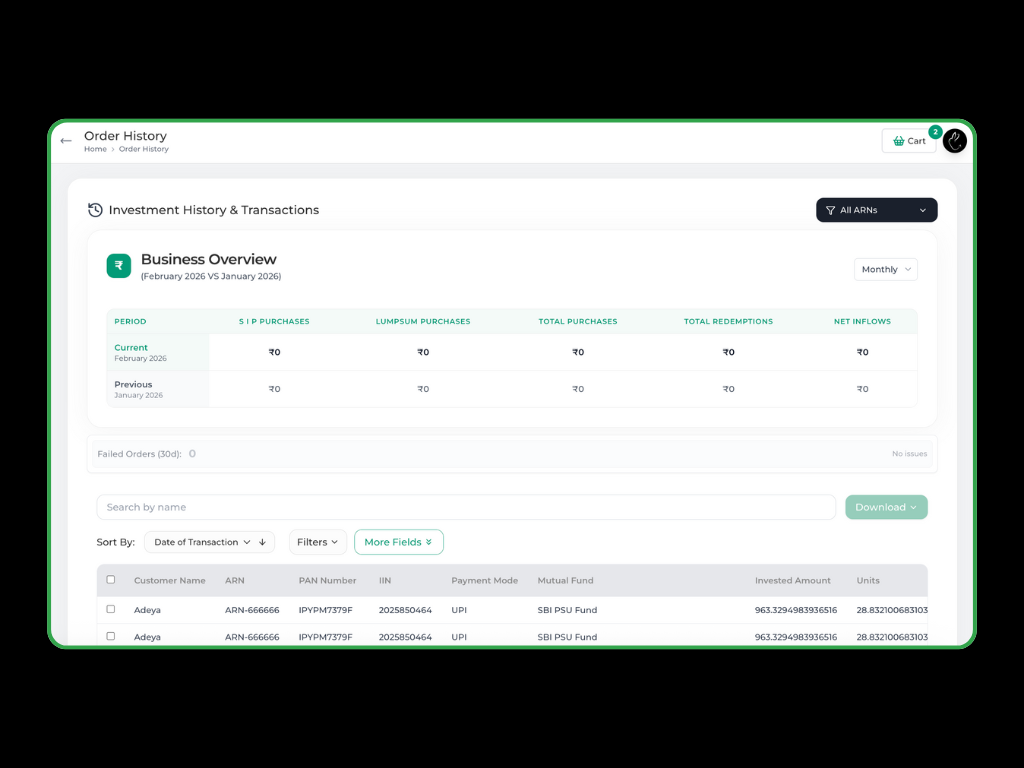The width and height of the screenshot is (1024, 768).
Task: Open the profile avatar in header
Action: pos(954,141)
